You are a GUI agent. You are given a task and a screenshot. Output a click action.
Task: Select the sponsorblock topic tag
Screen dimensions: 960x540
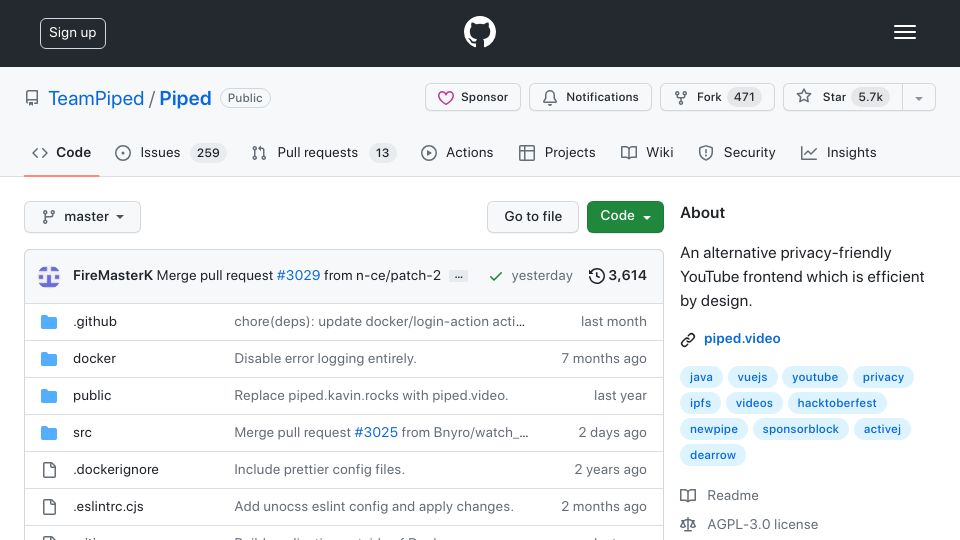[x=800, y=429]
